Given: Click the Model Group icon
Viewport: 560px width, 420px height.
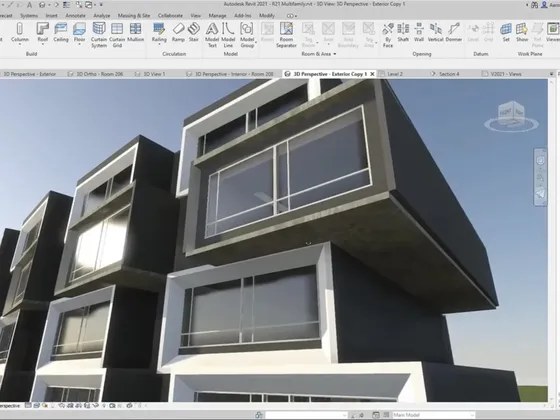Looking at the screenshot, I should (x=246, y=29).
